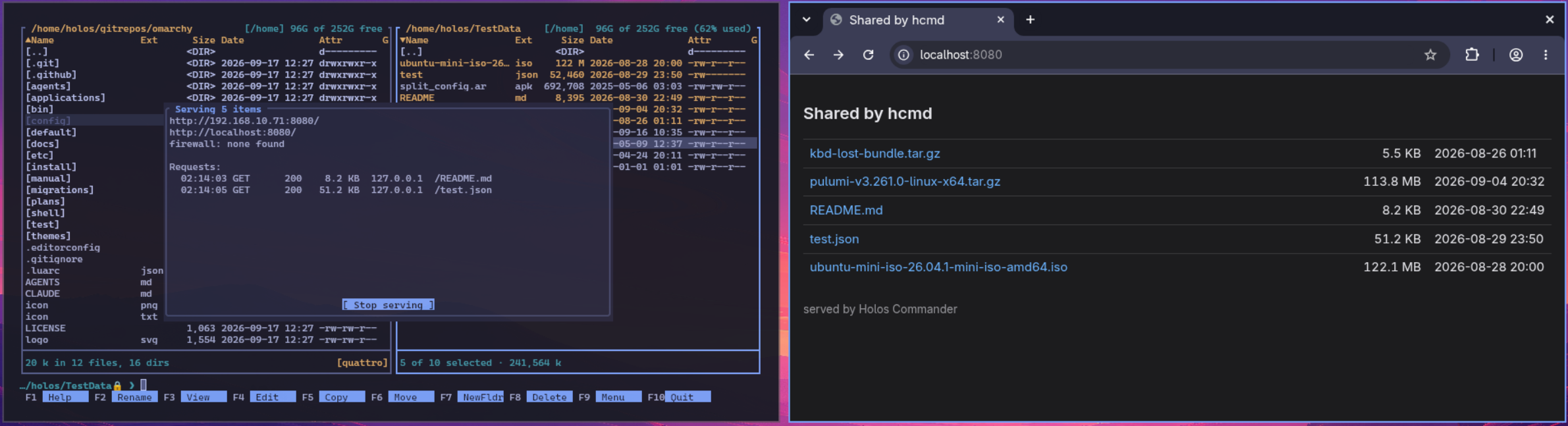The height and width of the screenshot is (426, 1568).
Task: Click F1 Help in function bar
Action: pyautogui.click(x=56, y=397)
